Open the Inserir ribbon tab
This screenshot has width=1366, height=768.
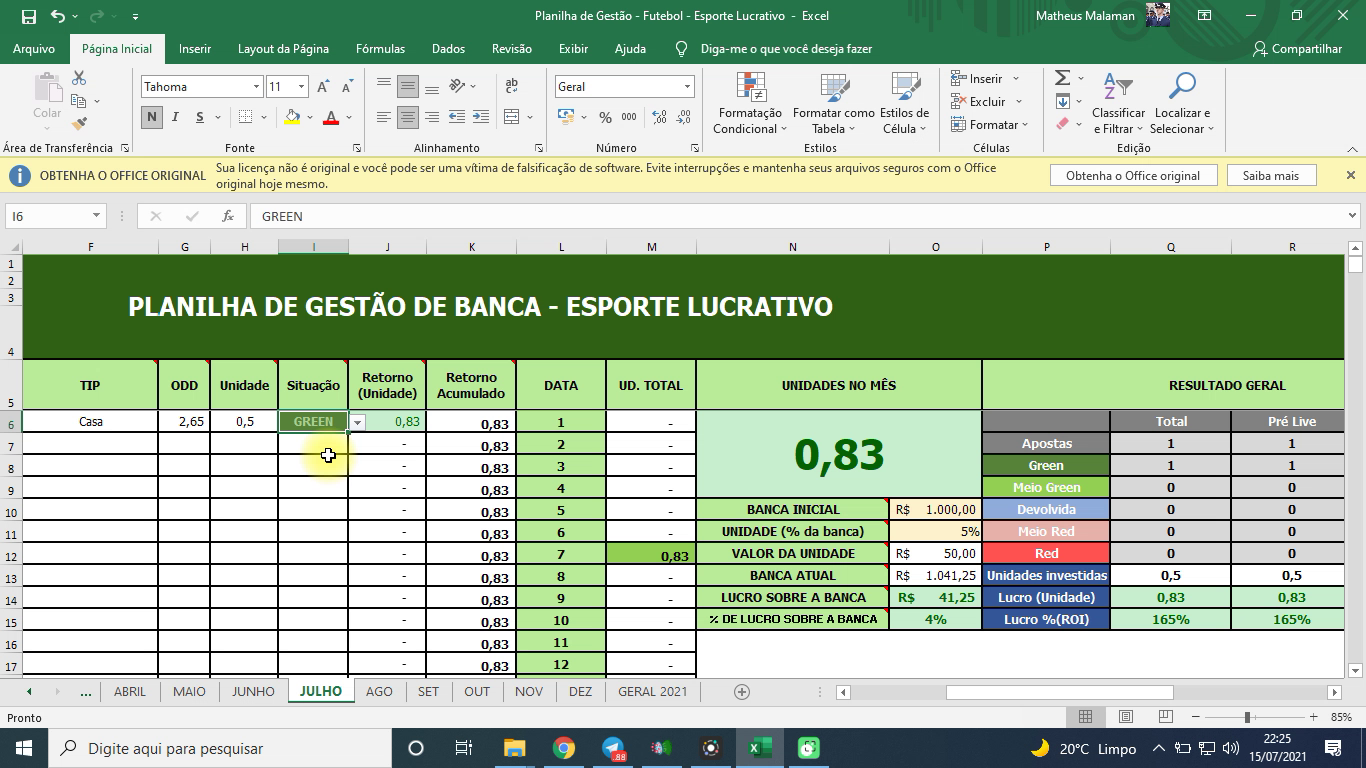195,48
